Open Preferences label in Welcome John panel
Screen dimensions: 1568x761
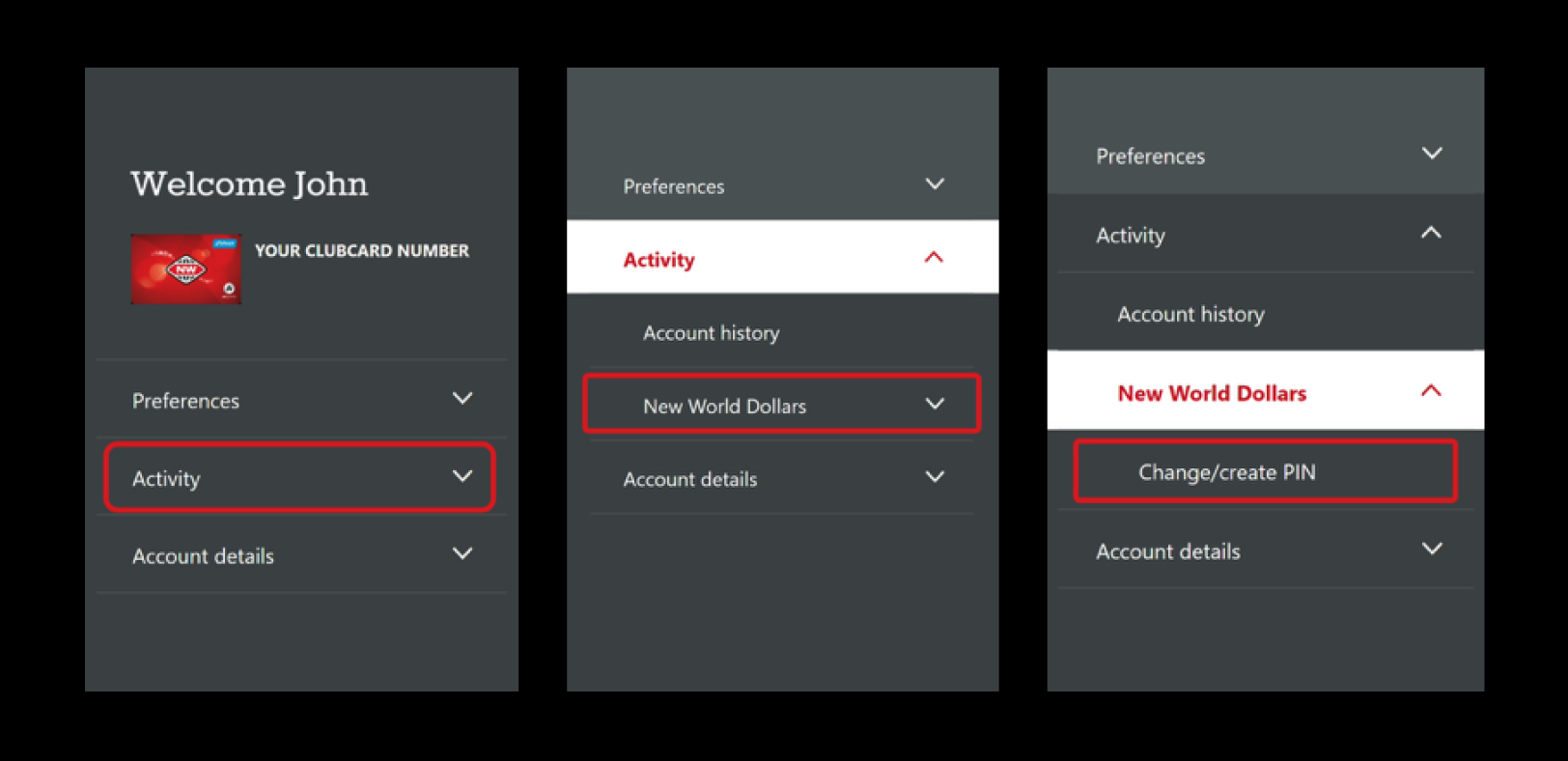[x=185, y=401]
